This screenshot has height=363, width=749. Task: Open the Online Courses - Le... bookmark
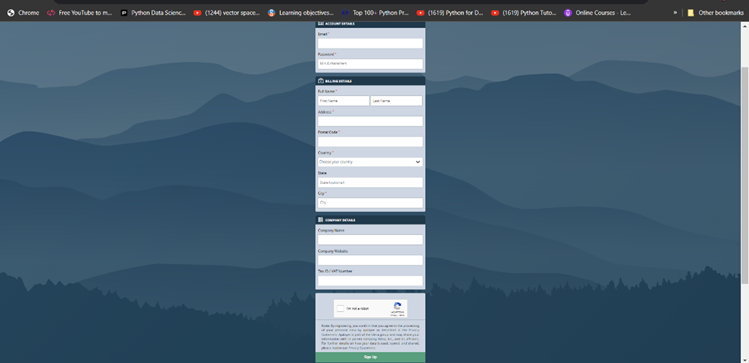click(x=598, y=13)
